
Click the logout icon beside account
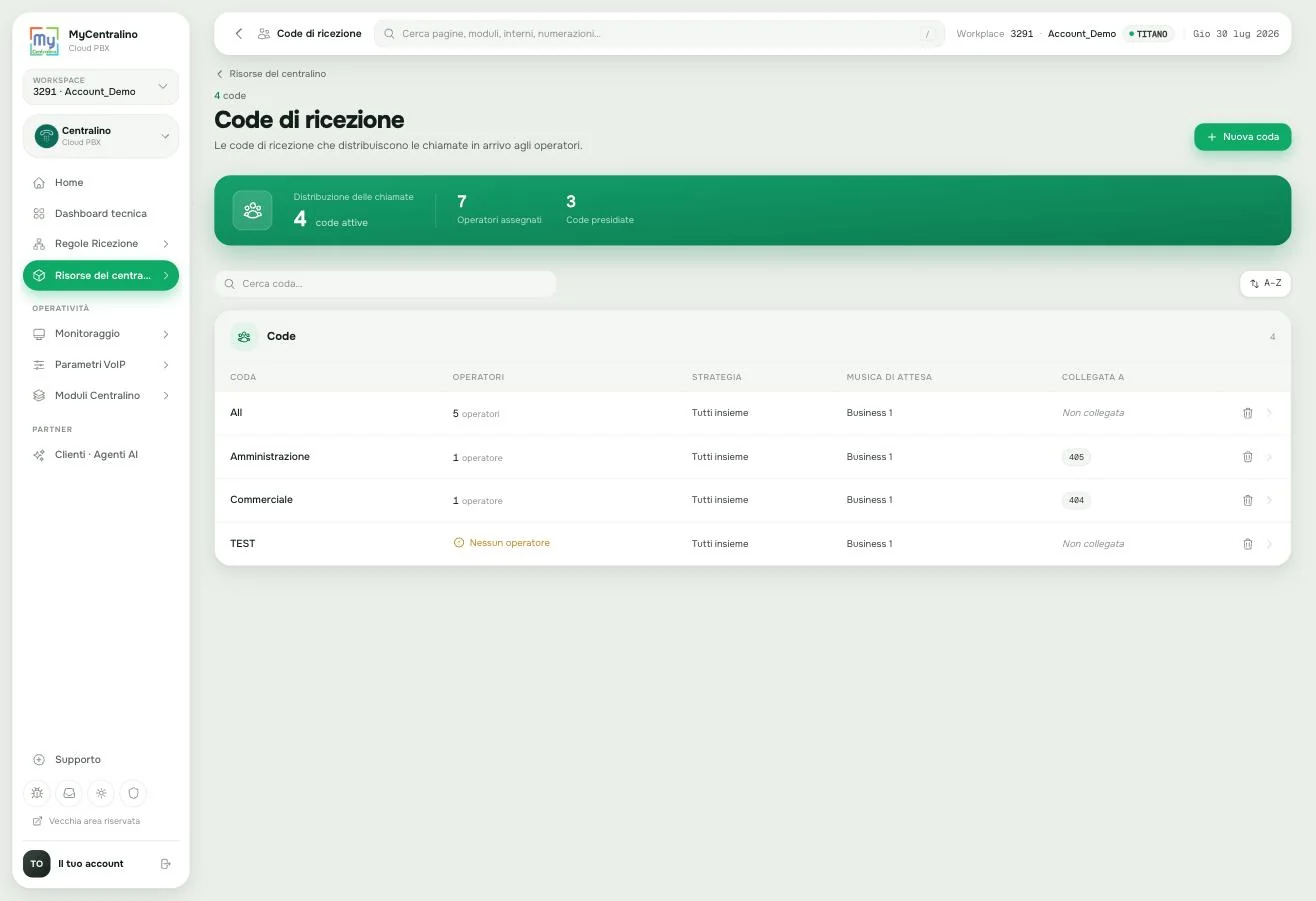166,864
